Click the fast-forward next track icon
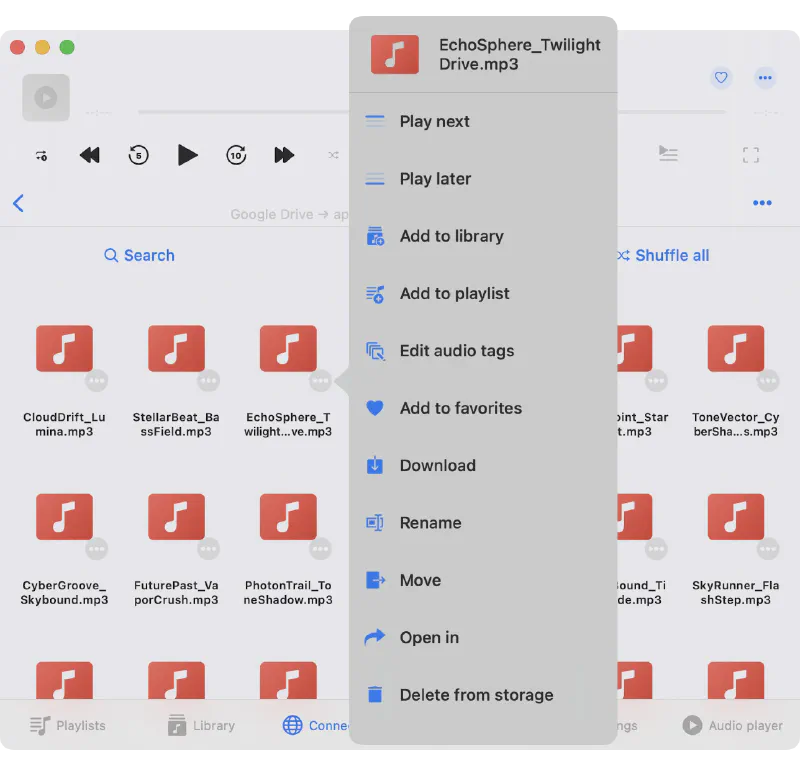Image resolution: width=800 pixels, height=761 pixels. (284, 155)
